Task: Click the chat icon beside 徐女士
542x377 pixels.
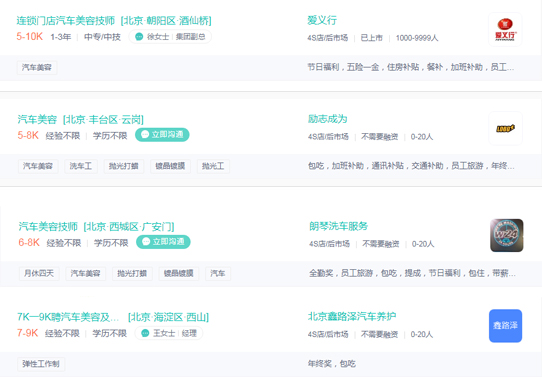Action: pos(139,37)
